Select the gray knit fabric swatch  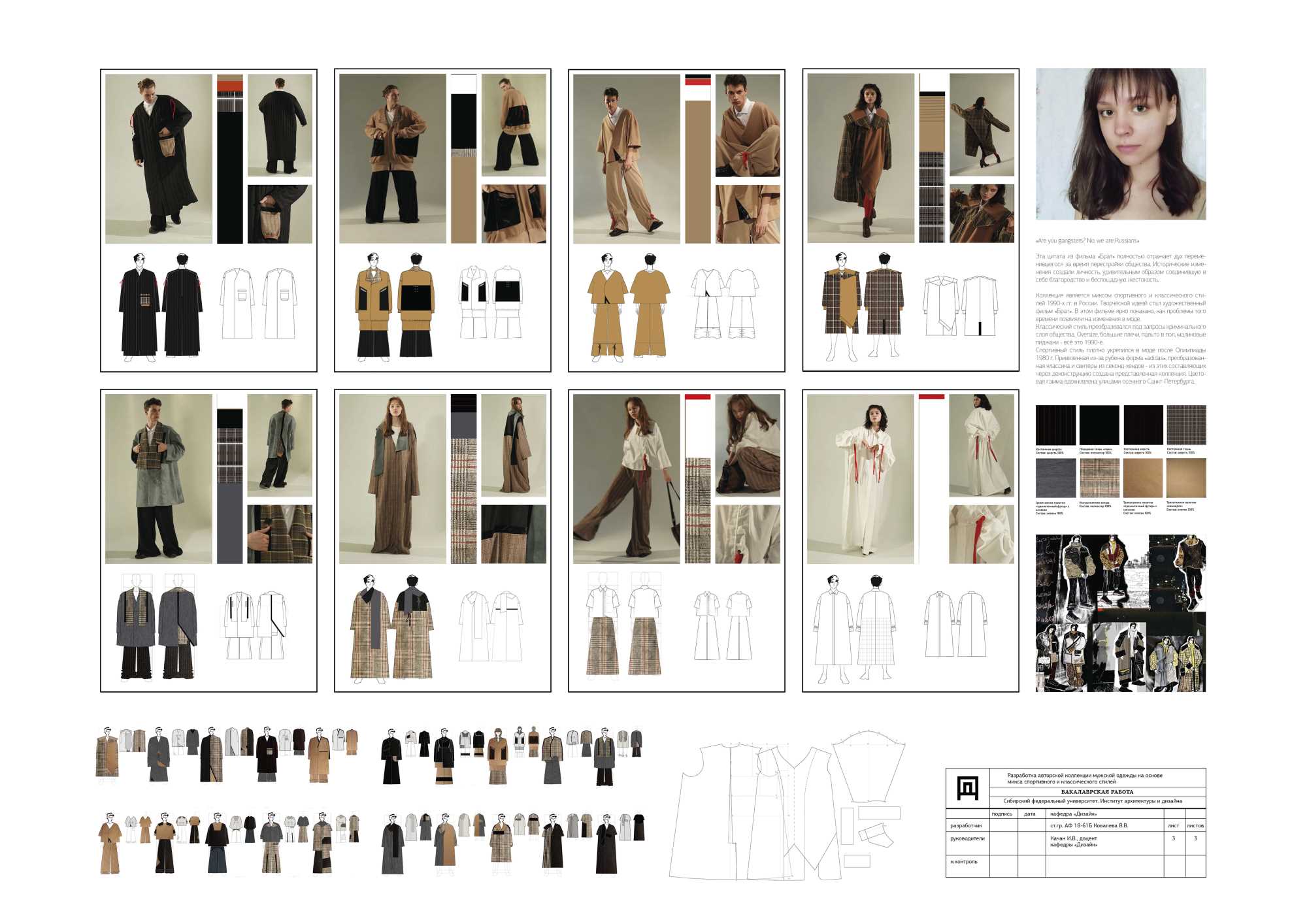[x=1055, y=478]
